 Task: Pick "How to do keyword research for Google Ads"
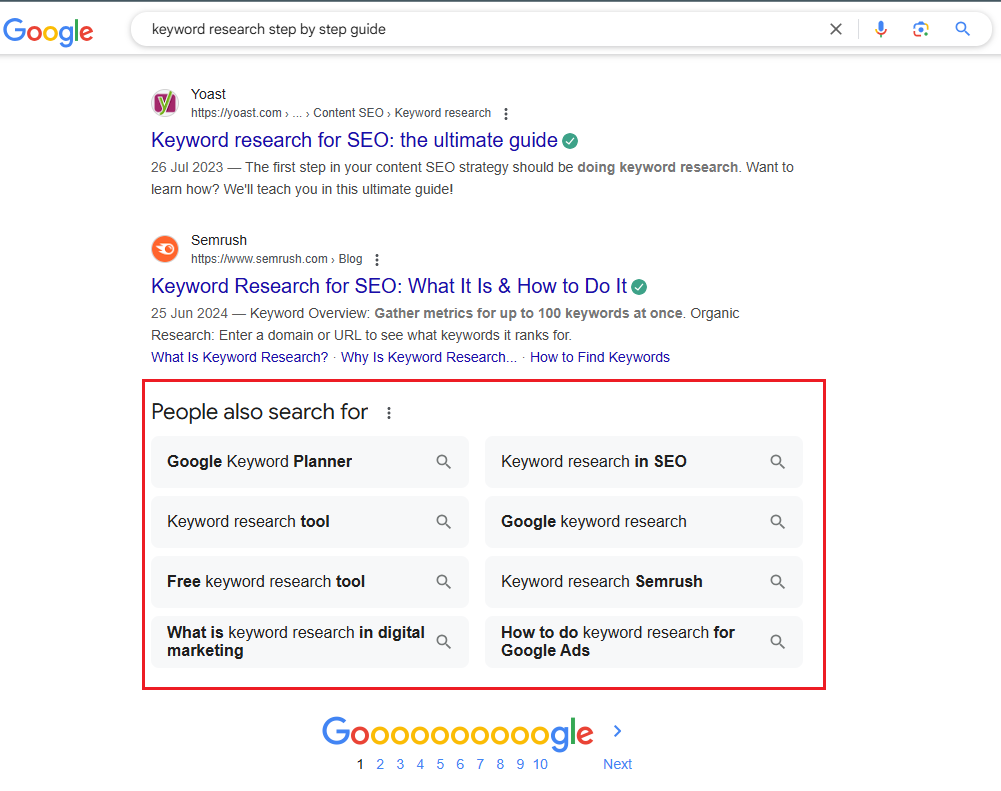pyautogui.click(x=644, y=642)
